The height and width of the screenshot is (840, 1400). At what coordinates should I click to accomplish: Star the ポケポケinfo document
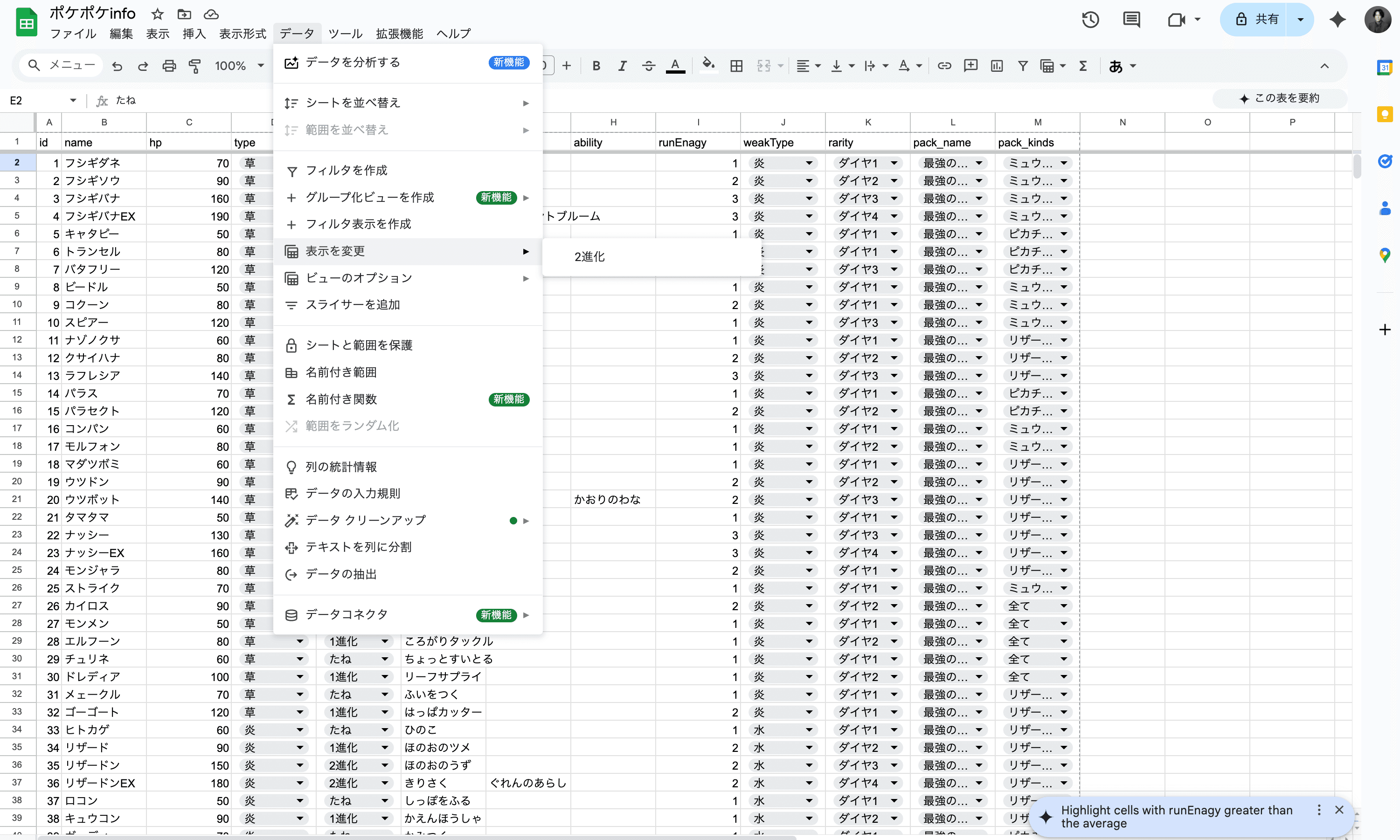point(157,14)
